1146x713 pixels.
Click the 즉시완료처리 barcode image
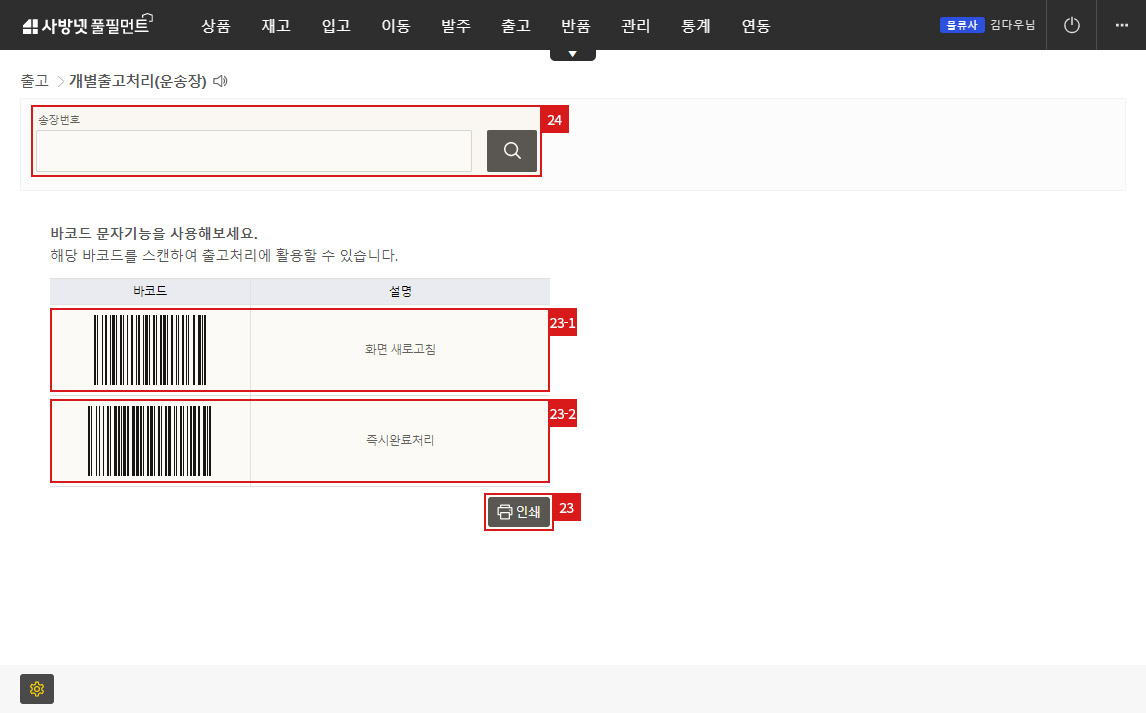coord(150,441)
